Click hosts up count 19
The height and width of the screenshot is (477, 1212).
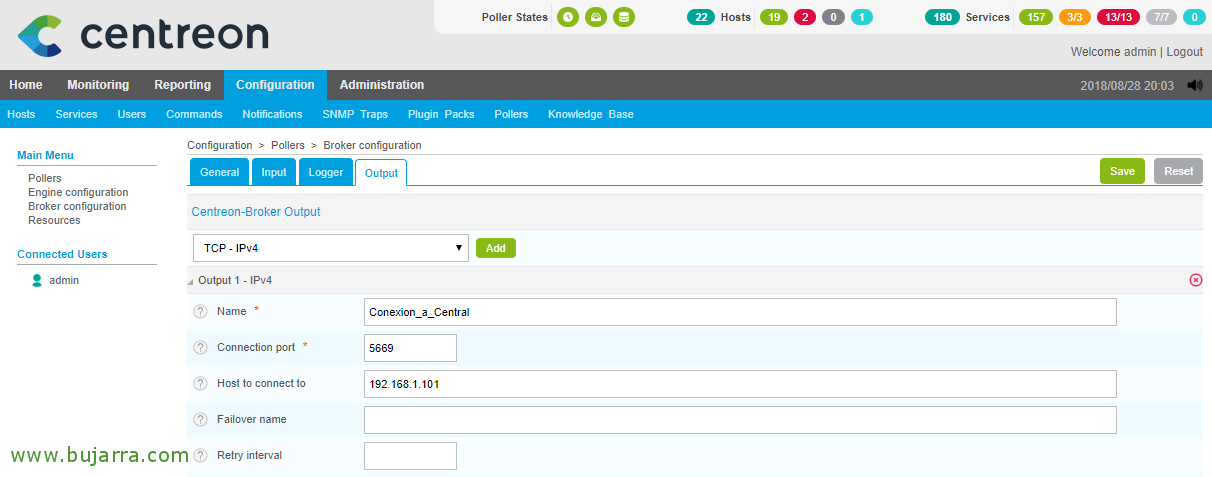click(x=774, y=17)
